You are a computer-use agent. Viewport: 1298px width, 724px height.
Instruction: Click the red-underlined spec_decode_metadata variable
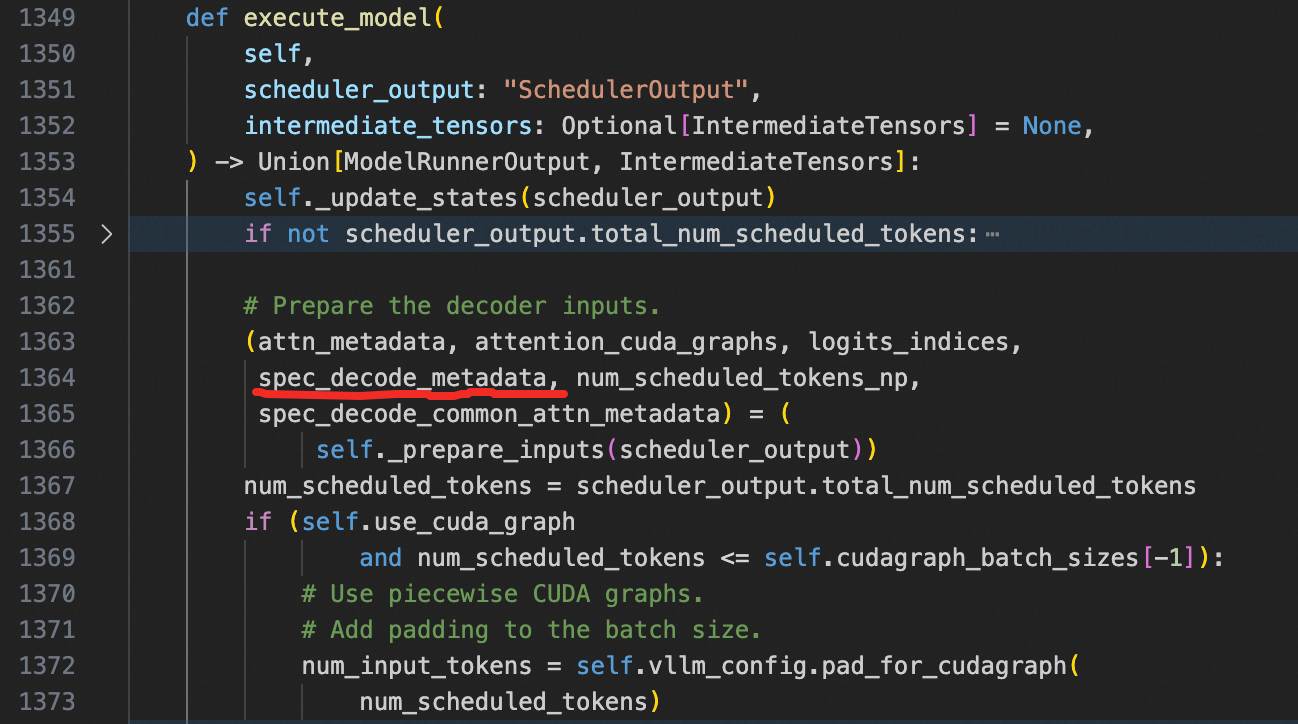402,378
